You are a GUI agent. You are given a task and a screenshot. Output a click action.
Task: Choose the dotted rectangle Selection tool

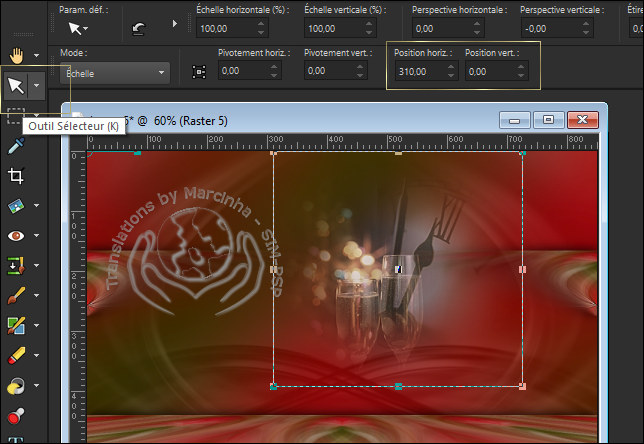pos(15,115)
